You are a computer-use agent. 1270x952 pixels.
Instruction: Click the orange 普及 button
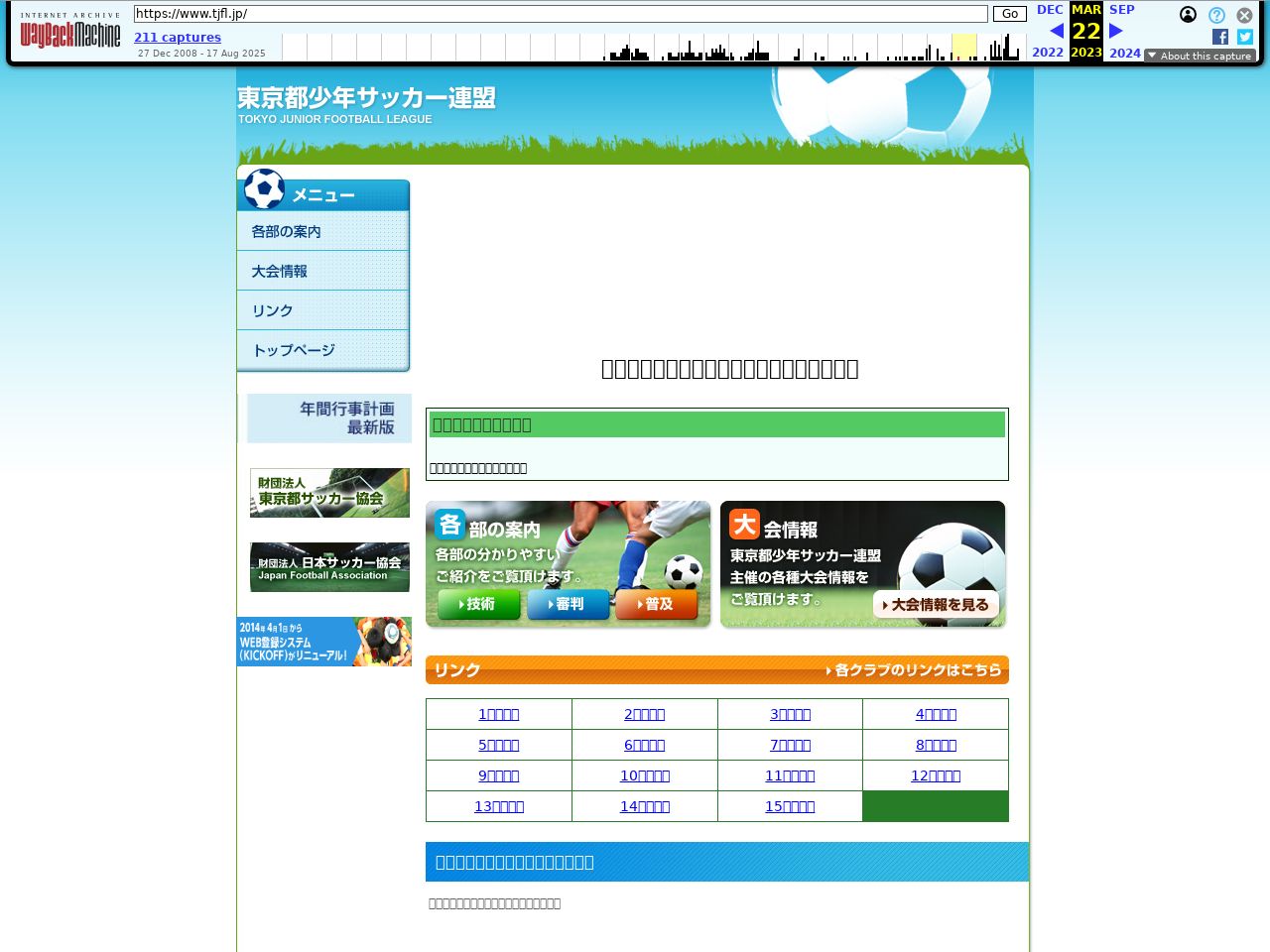(x=657, y=604)
